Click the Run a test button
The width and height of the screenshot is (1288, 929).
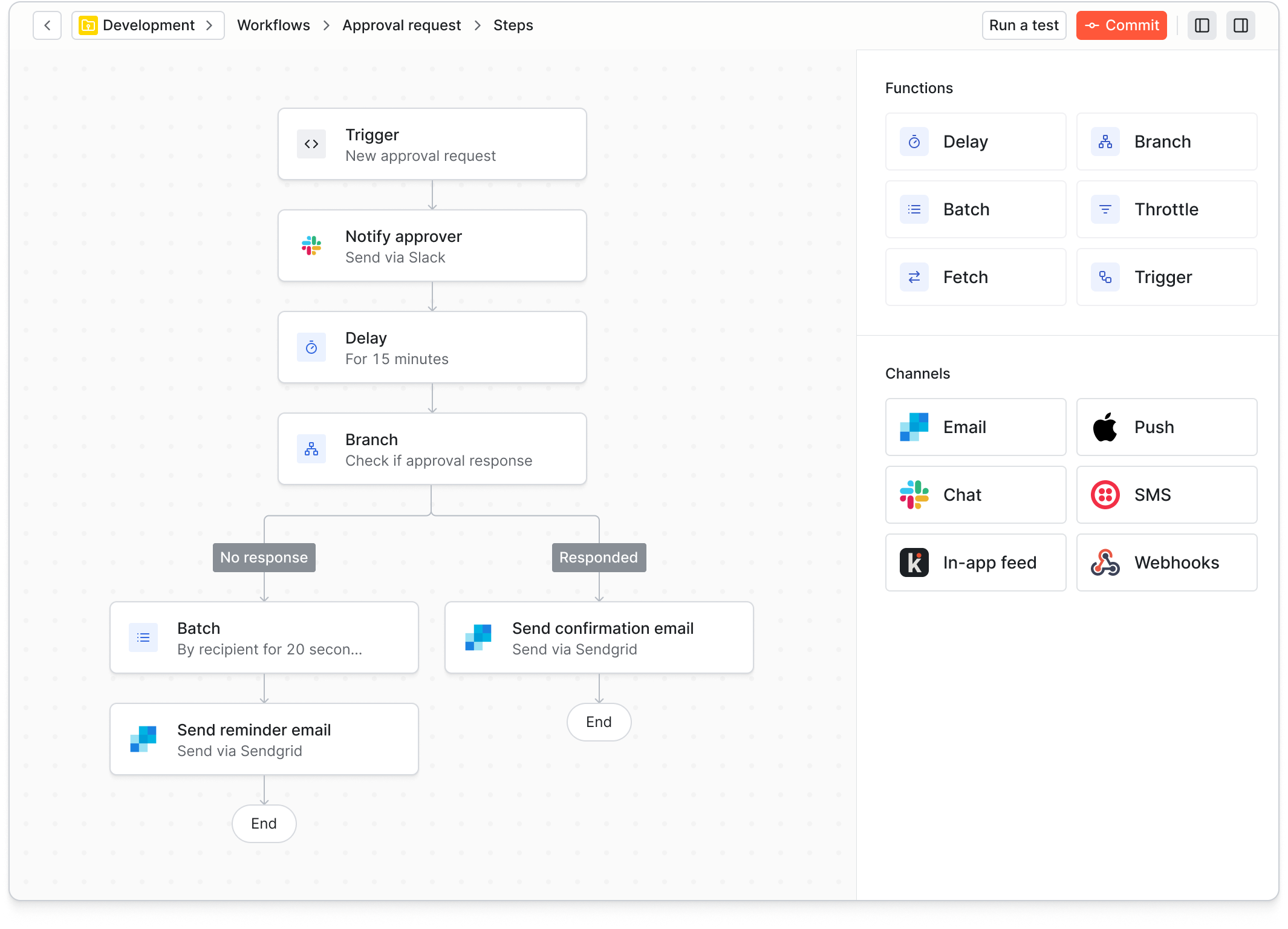click(1024, 25)
